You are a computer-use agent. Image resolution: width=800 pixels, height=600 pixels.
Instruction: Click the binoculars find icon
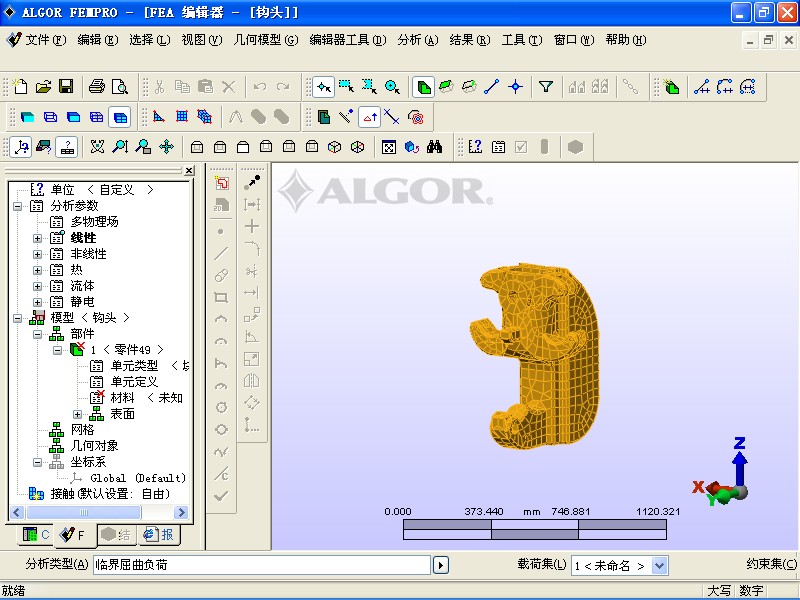point(435,147)
